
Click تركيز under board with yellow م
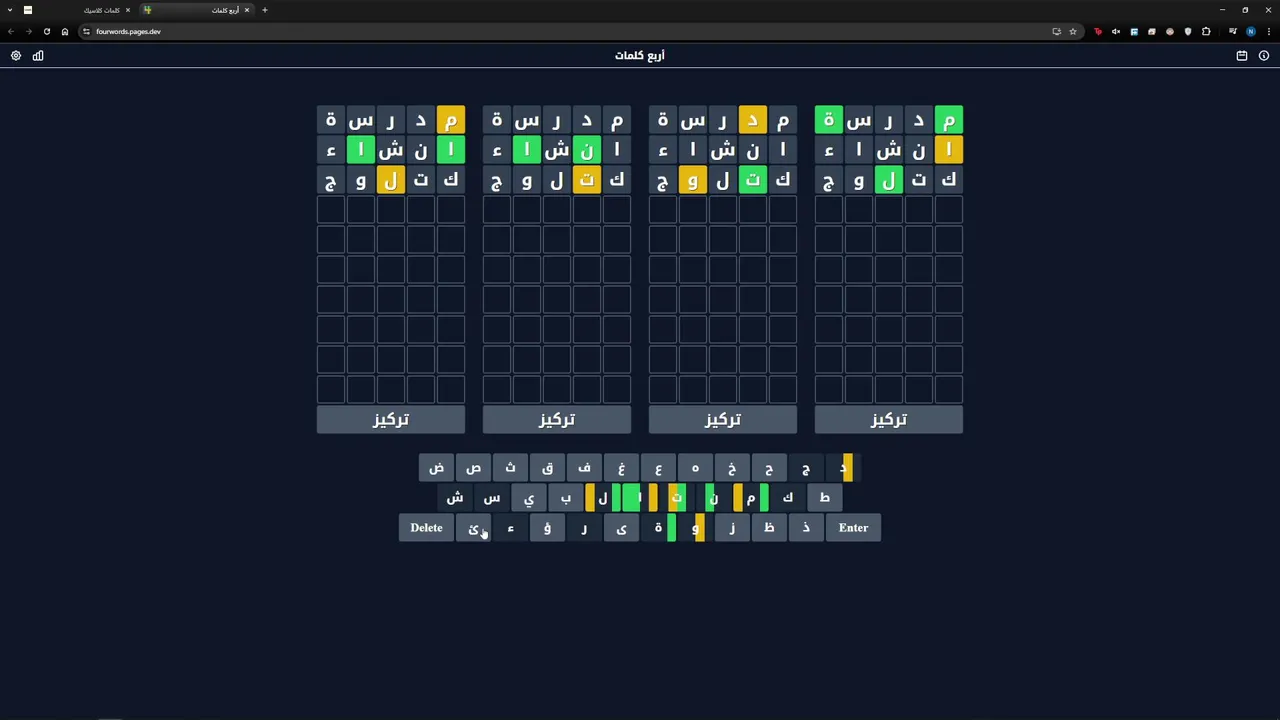click(x=391, y=420)
